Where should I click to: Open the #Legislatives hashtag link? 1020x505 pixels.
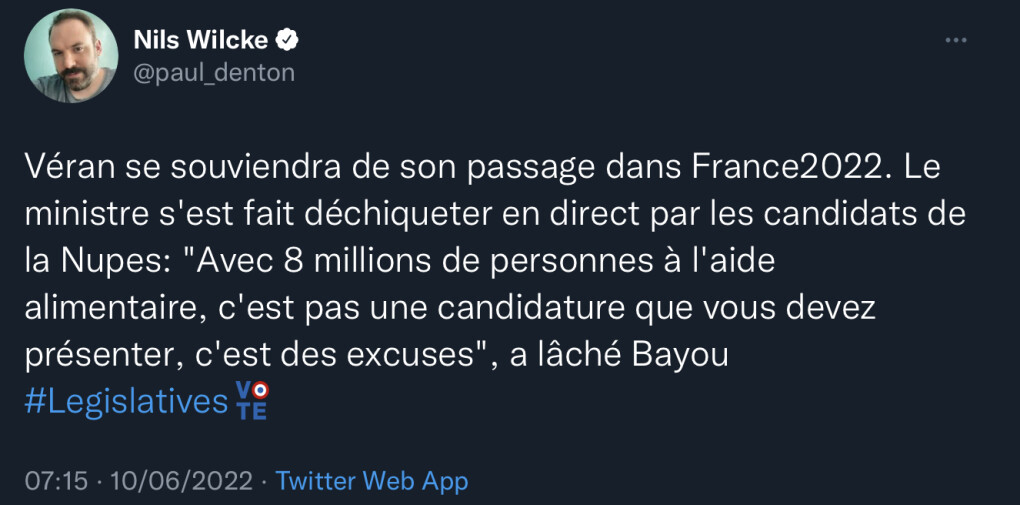click(x=125, y=401)
